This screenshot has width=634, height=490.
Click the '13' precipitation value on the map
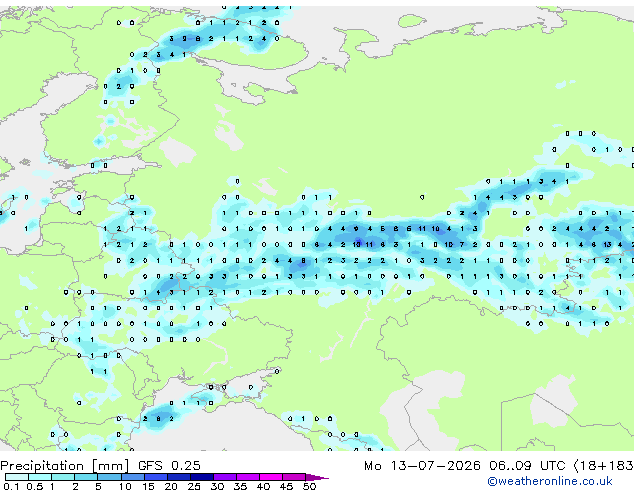click(x=607, y=245)
